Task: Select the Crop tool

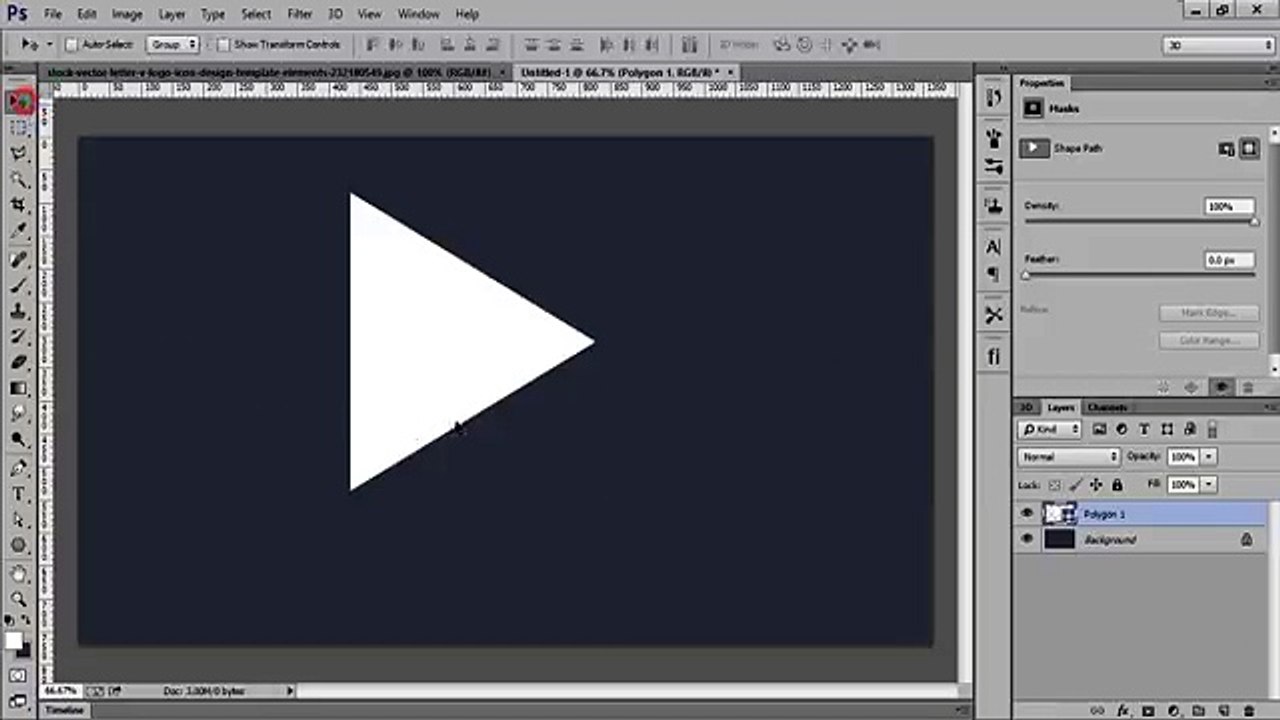Action: (19, 206)
